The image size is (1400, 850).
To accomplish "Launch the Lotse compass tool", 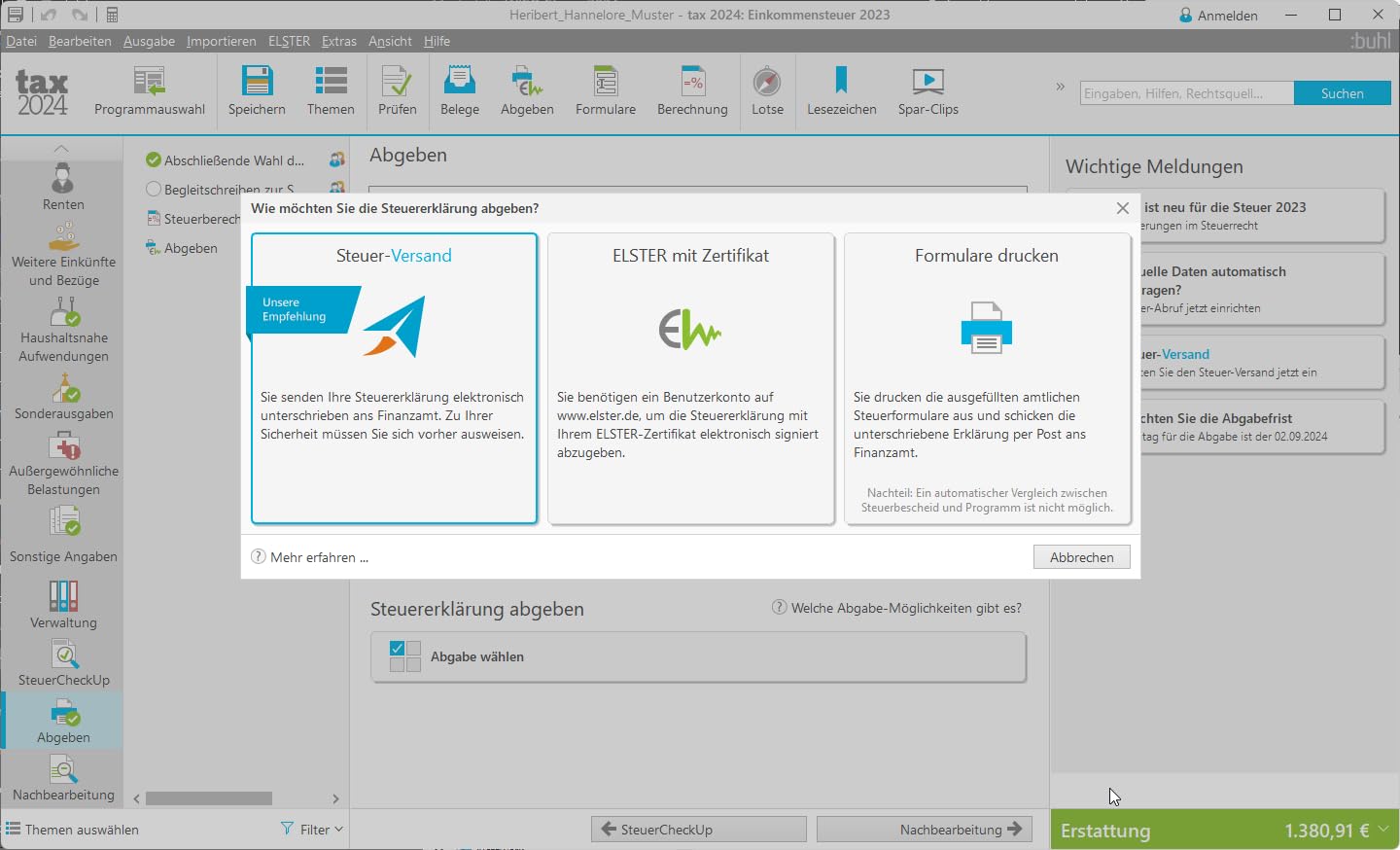I will click(x=767, y=91).
